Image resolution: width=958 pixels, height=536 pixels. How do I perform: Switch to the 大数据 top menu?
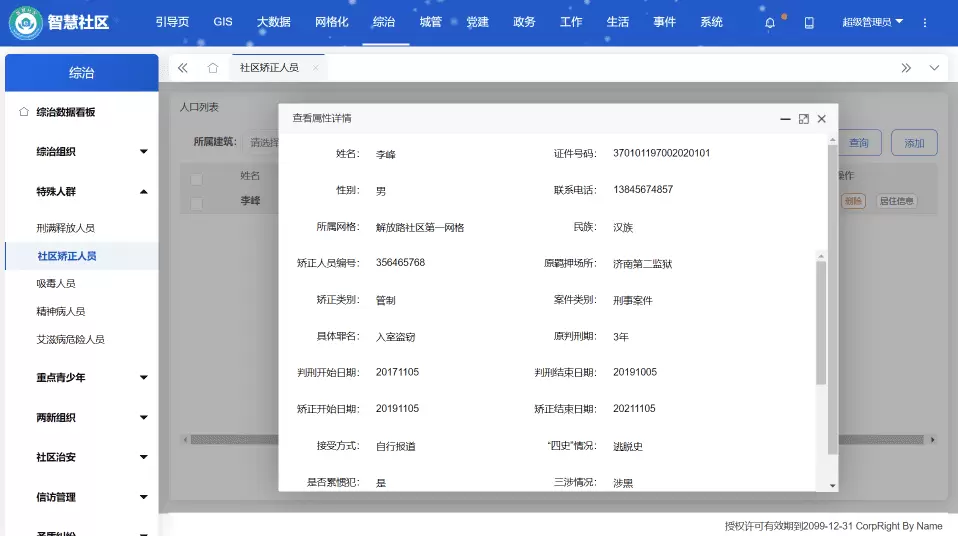pos(274,22)
